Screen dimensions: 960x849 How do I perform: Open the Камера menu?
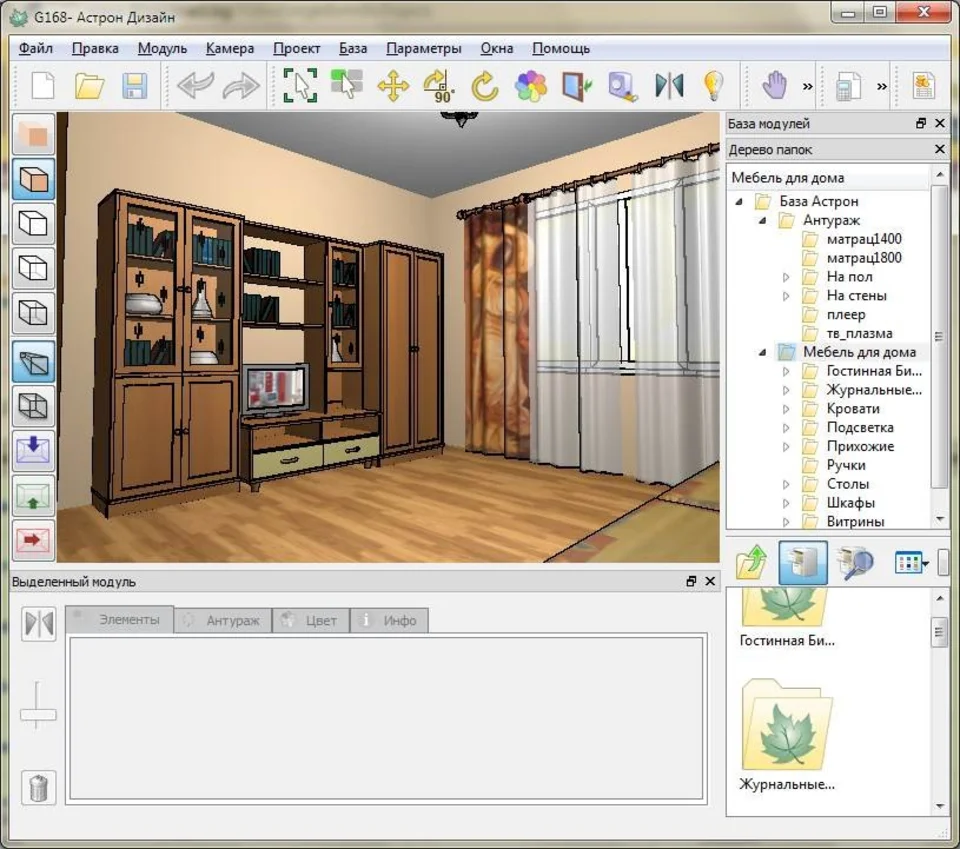point(230,48)
